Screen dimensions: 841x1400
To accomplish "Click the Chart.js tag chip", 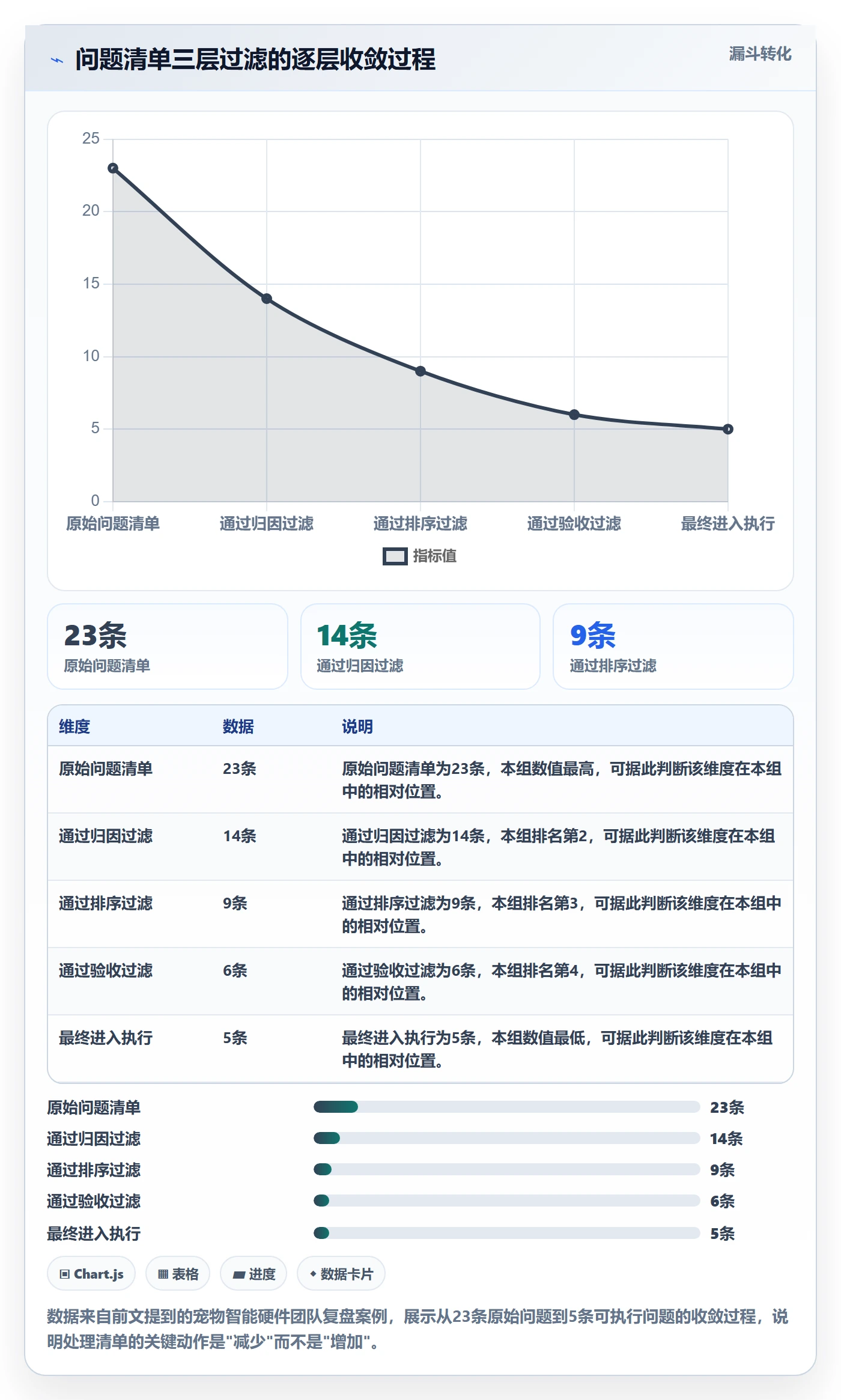I will 91,1274.
